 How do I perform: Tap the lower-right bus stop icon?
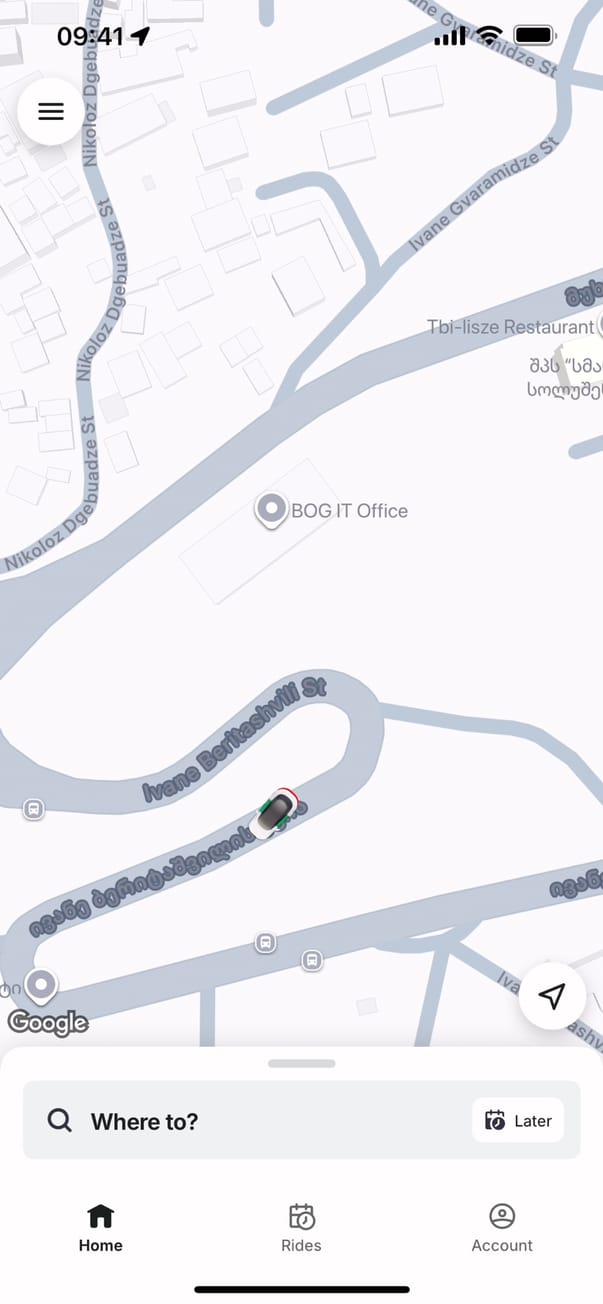coord(312,961)
